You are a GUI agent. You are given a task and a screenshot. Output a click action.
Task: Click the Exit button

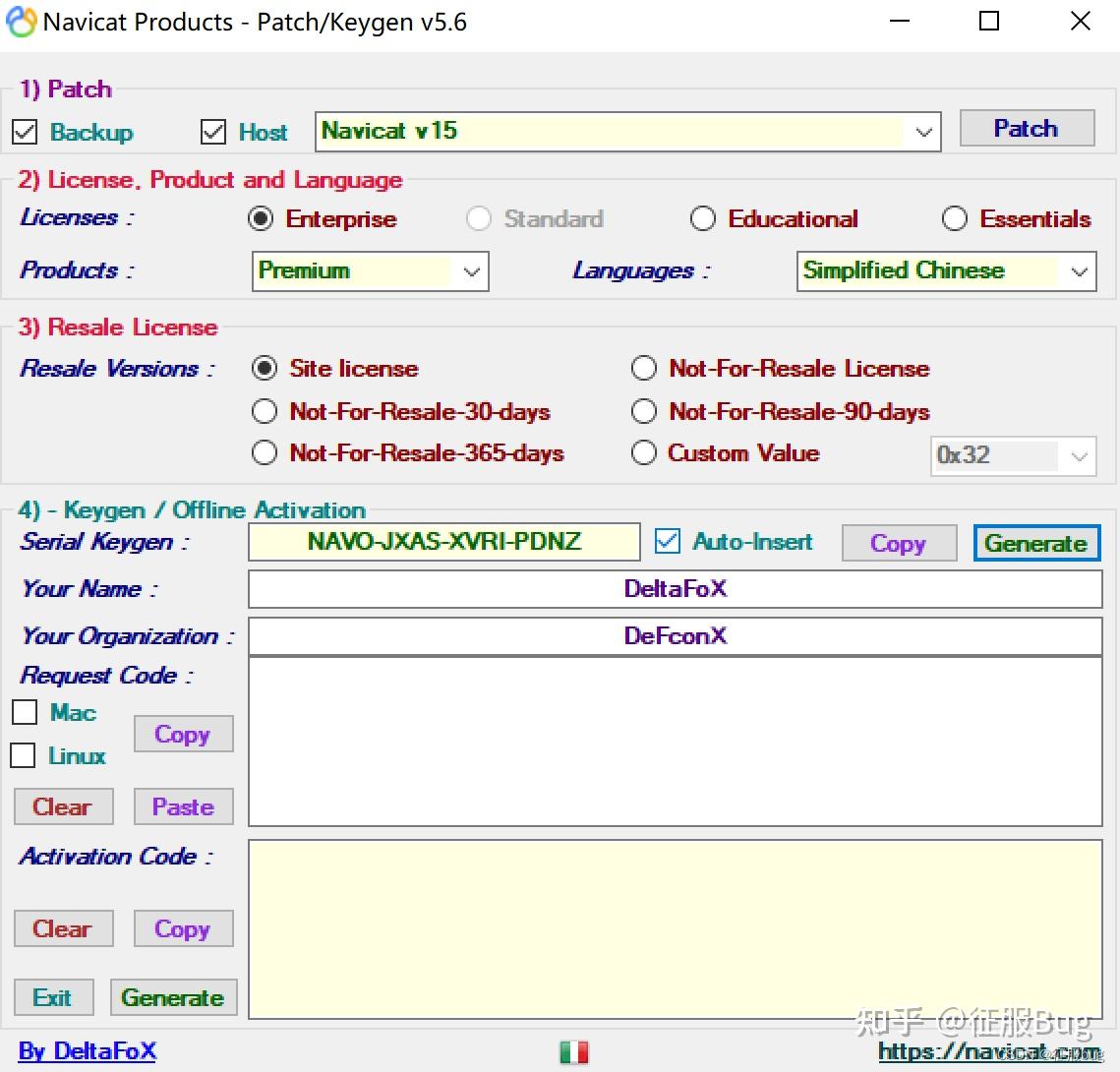(x=53, y=997)
